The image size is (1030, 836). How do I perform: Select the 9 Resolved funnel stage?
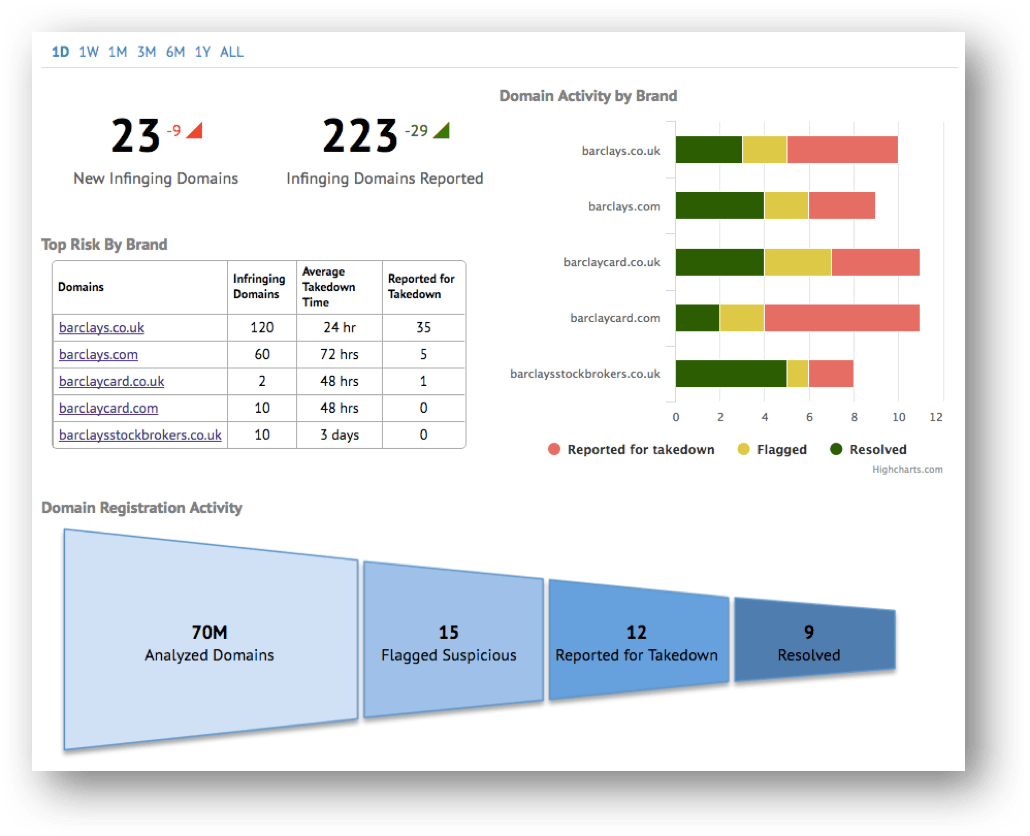(815, 640)
